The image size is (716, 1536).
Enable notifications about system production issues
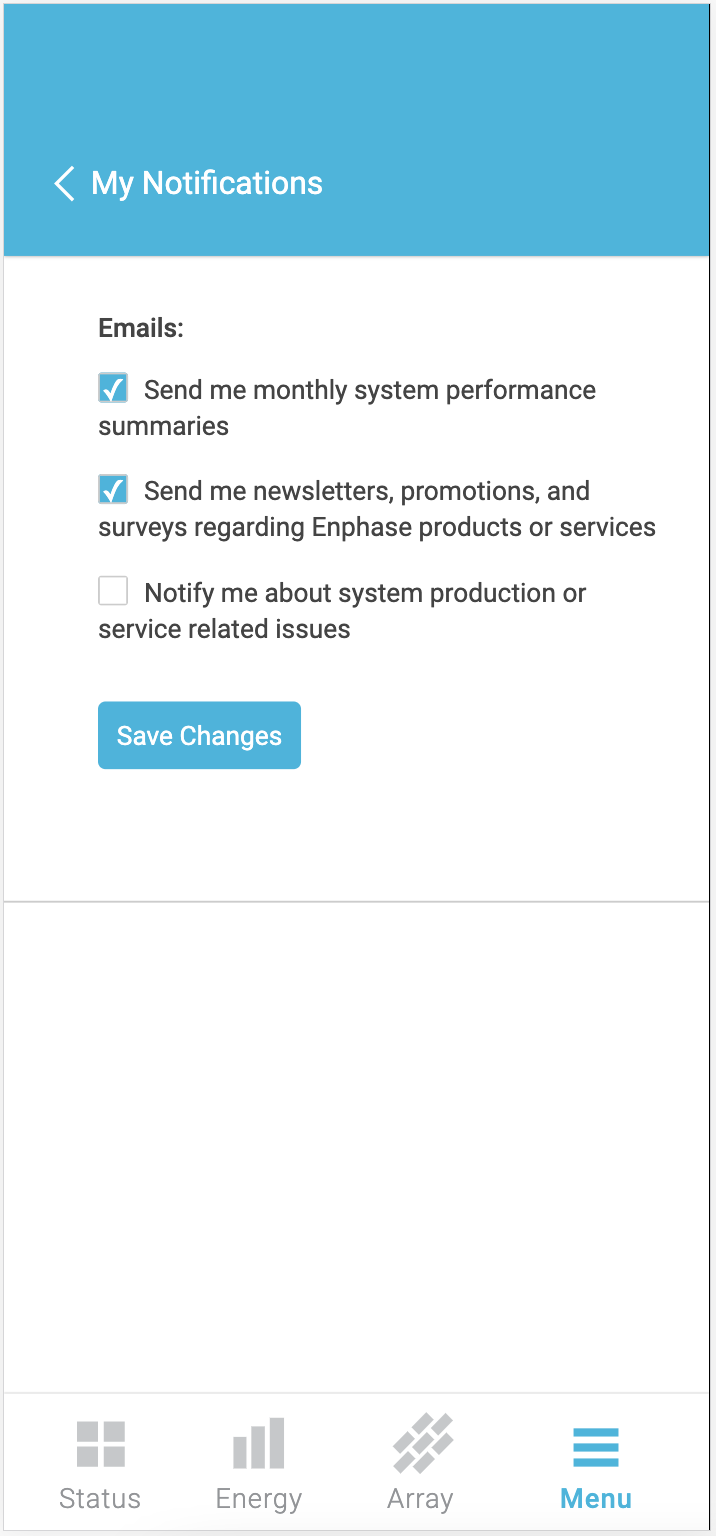(x=113, y=590)
